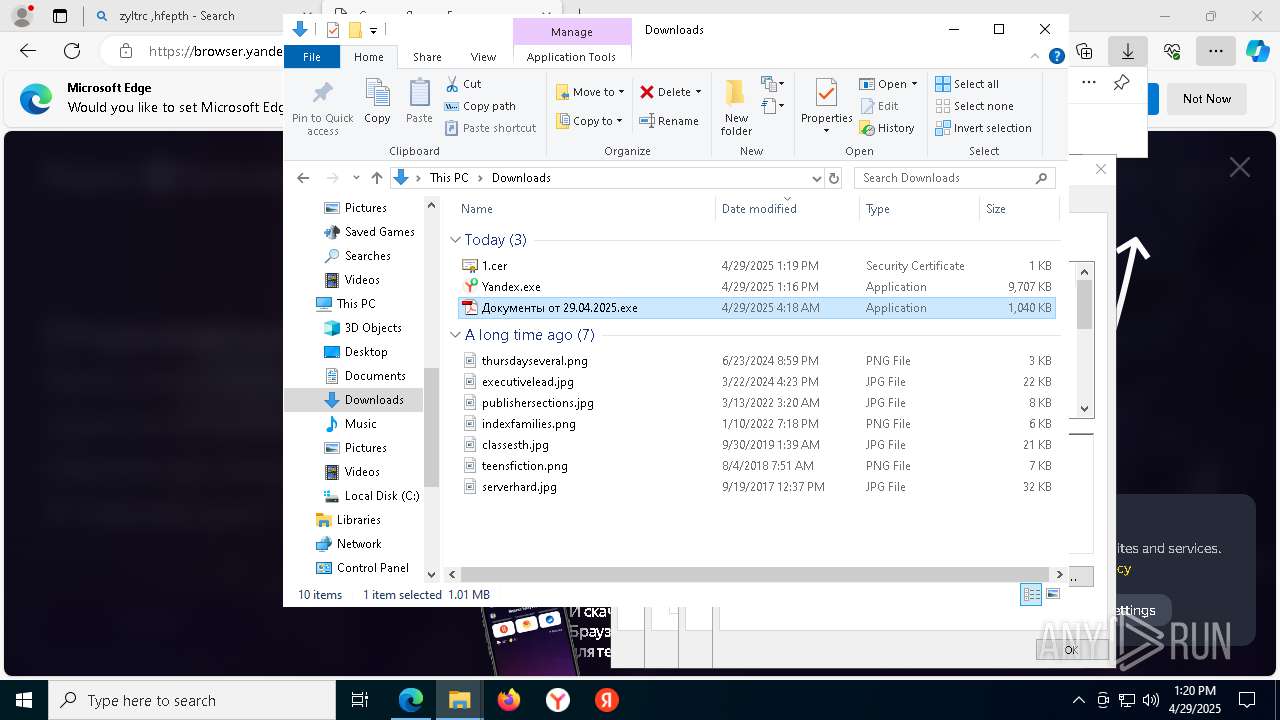Click the Copy icon in Clipboard group
The height and width of the screenshot is (720, 1280).
click(377, 101)
